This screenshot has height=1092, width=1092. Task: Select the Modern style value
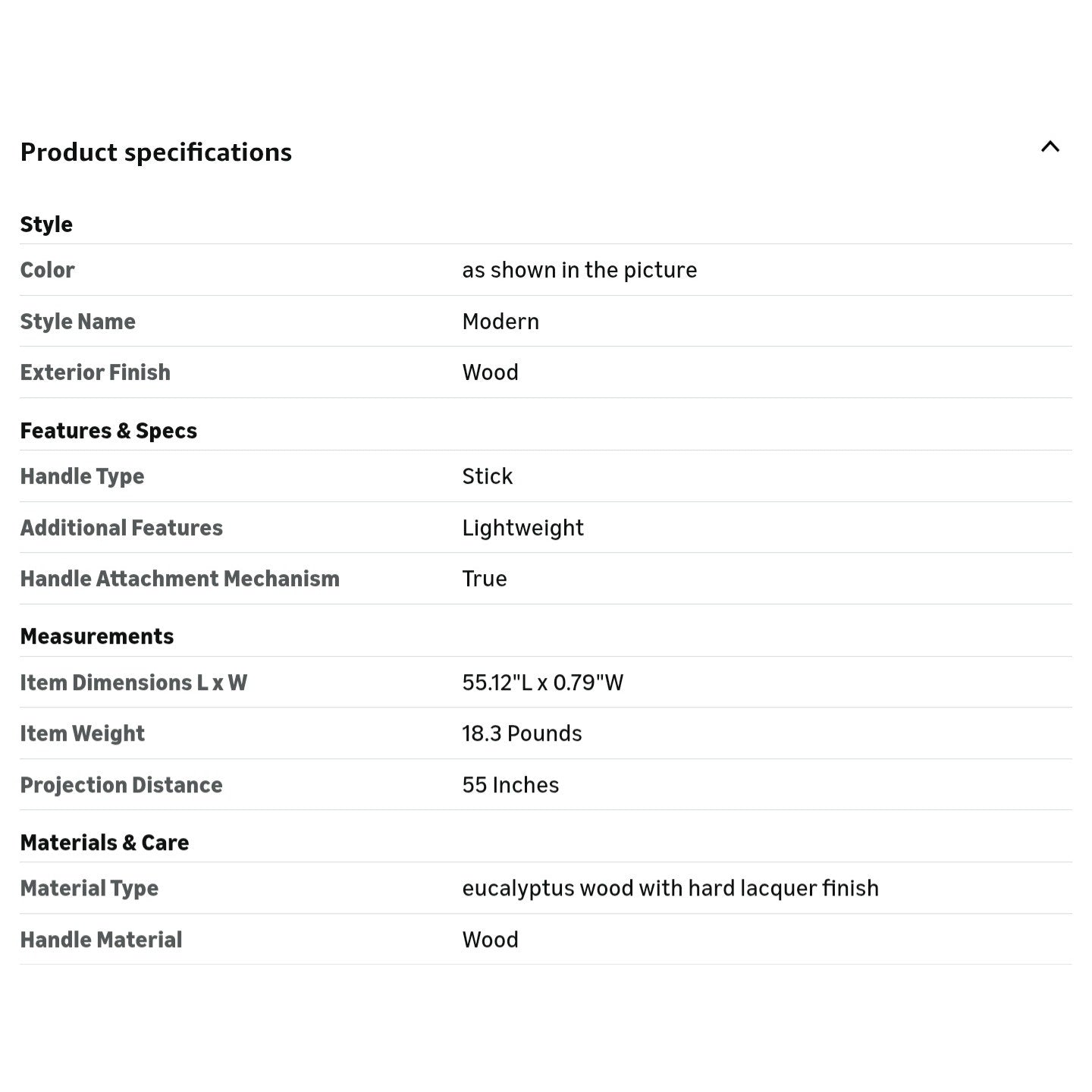pos(500,322)
